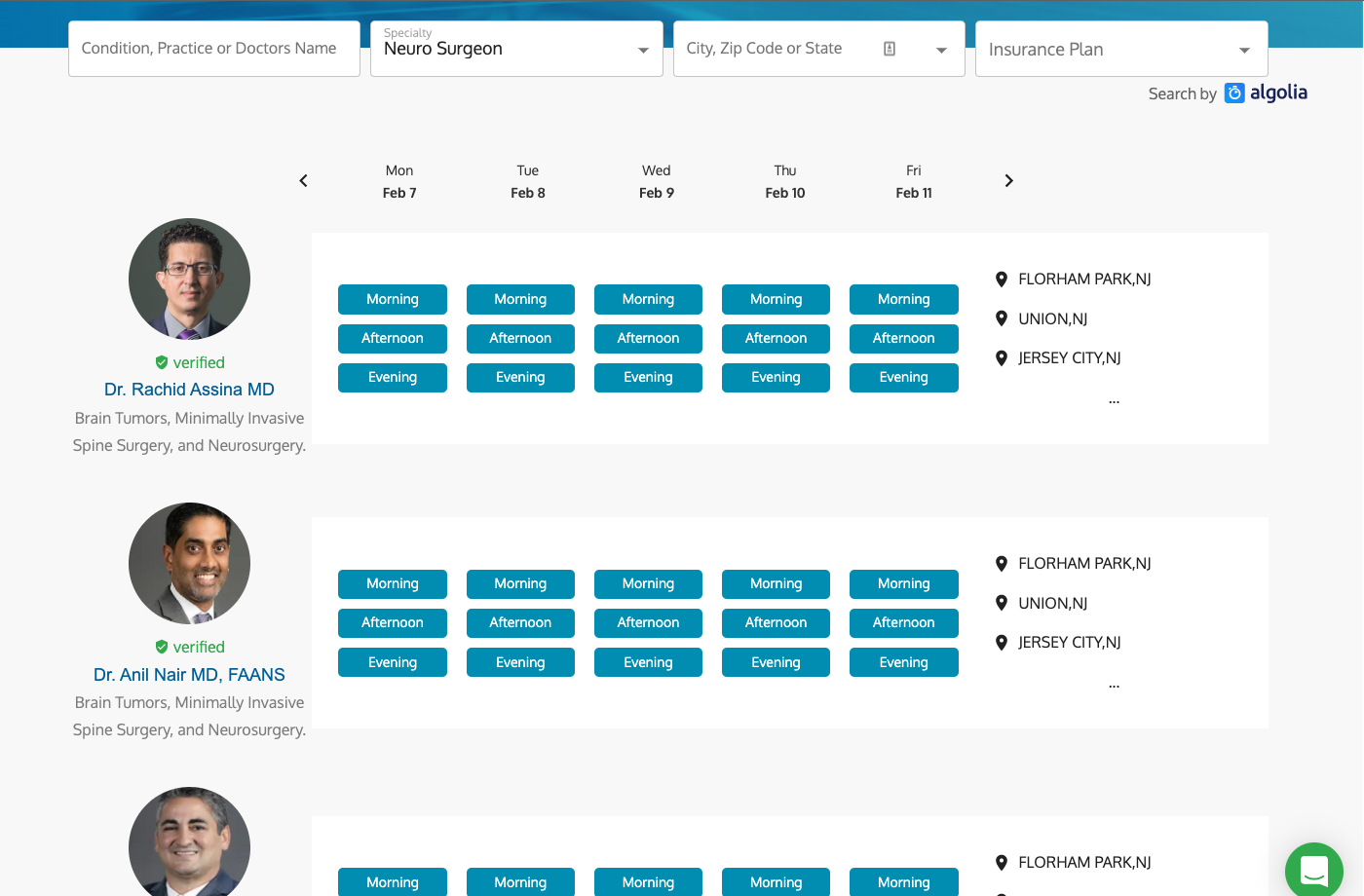
Task: Show more locations for Dr. Anil Nair
Action: click(x=1114, y=684)
